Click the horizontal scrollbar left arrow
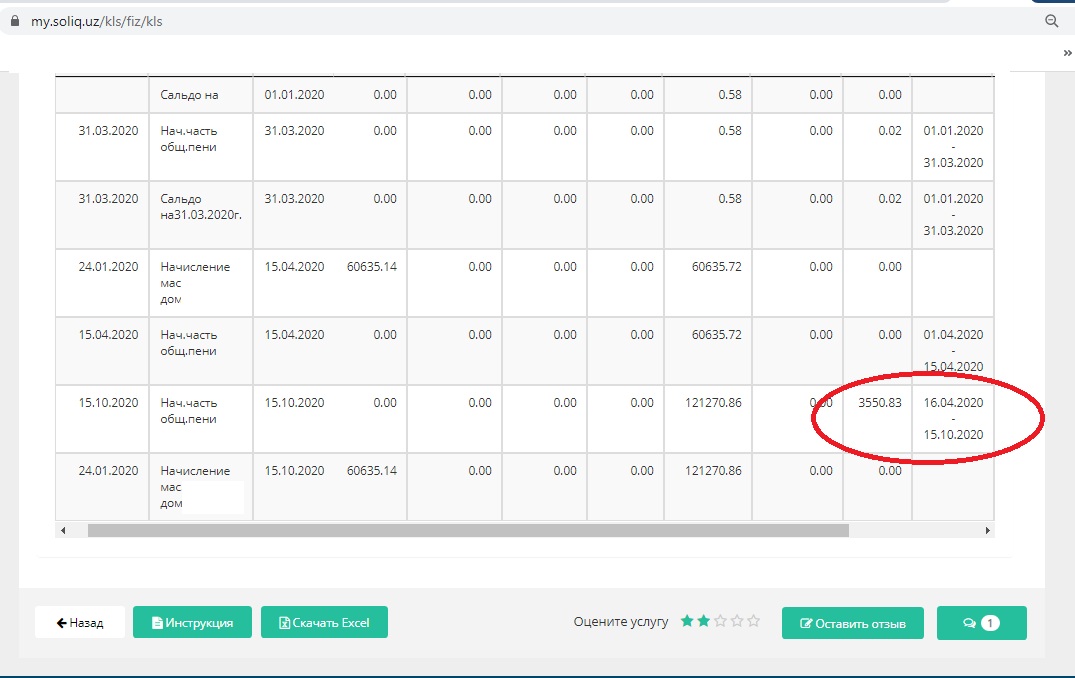Viewport: 1075px width, 678px height. pos(63,530)
